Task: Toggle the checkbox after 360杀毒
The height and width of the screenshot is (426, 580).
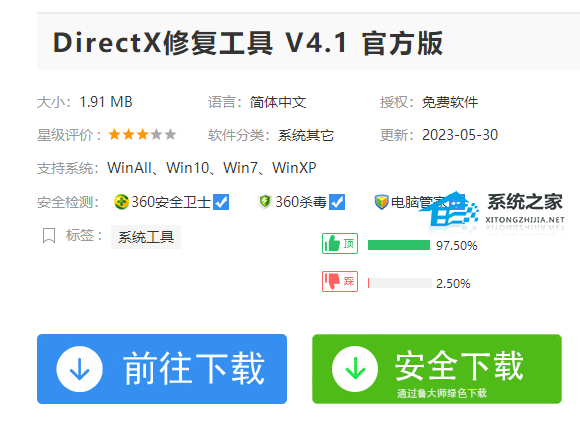Action: [337, 202]
